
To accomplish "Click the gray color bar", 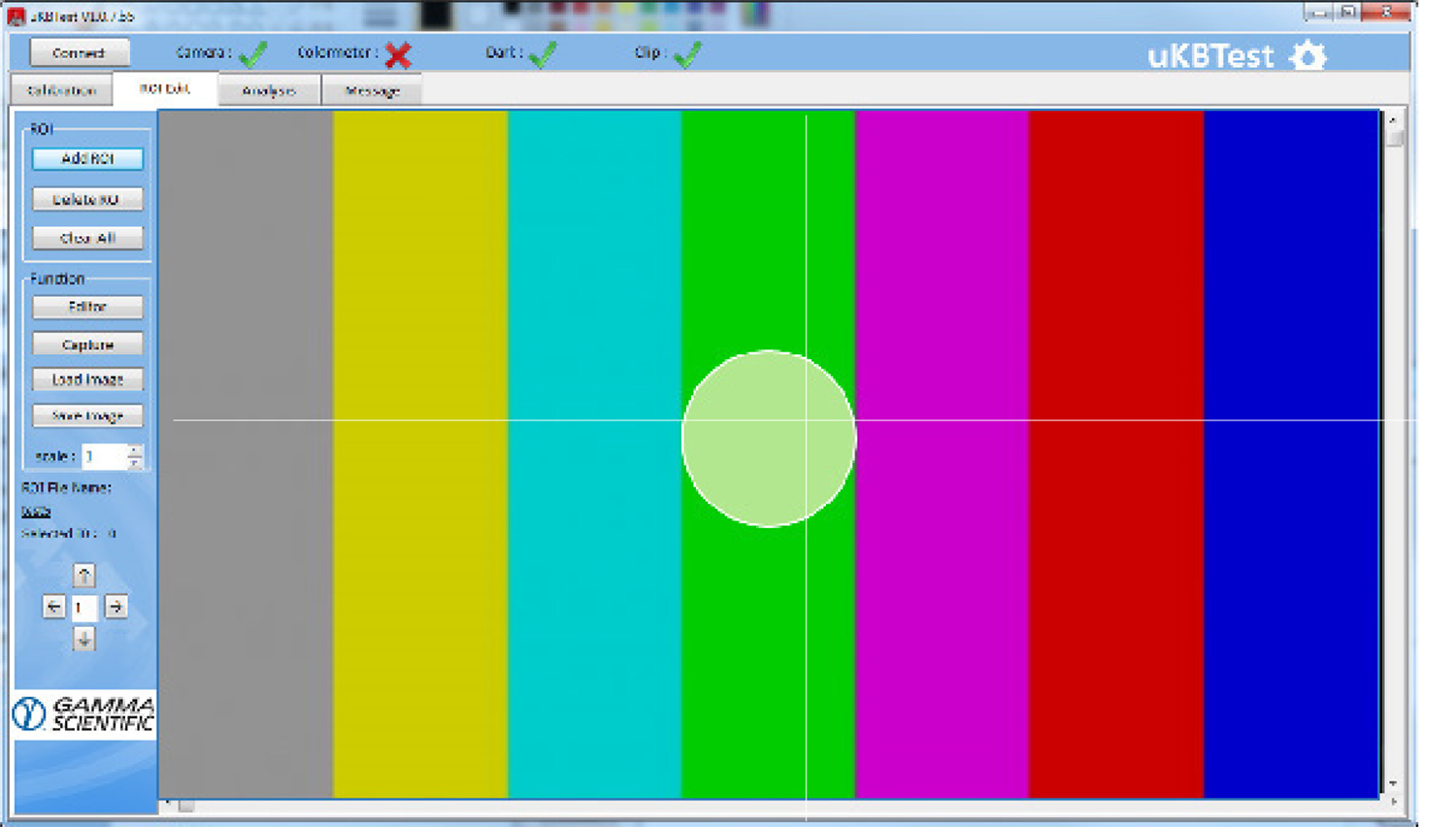I will click(x=247, y=454).
